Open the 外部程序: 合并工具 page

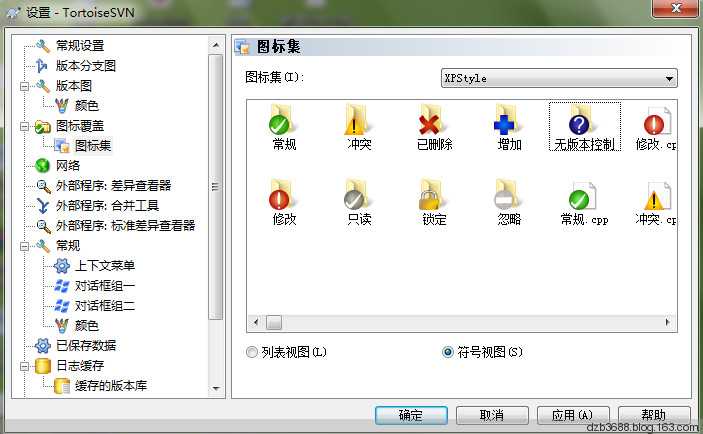[108, 206]
